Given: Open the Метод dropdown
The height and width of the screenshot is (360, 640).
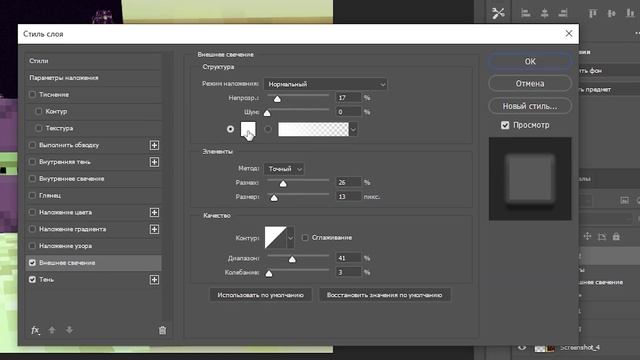Looking at the screenshot, I should click(284, 169).
